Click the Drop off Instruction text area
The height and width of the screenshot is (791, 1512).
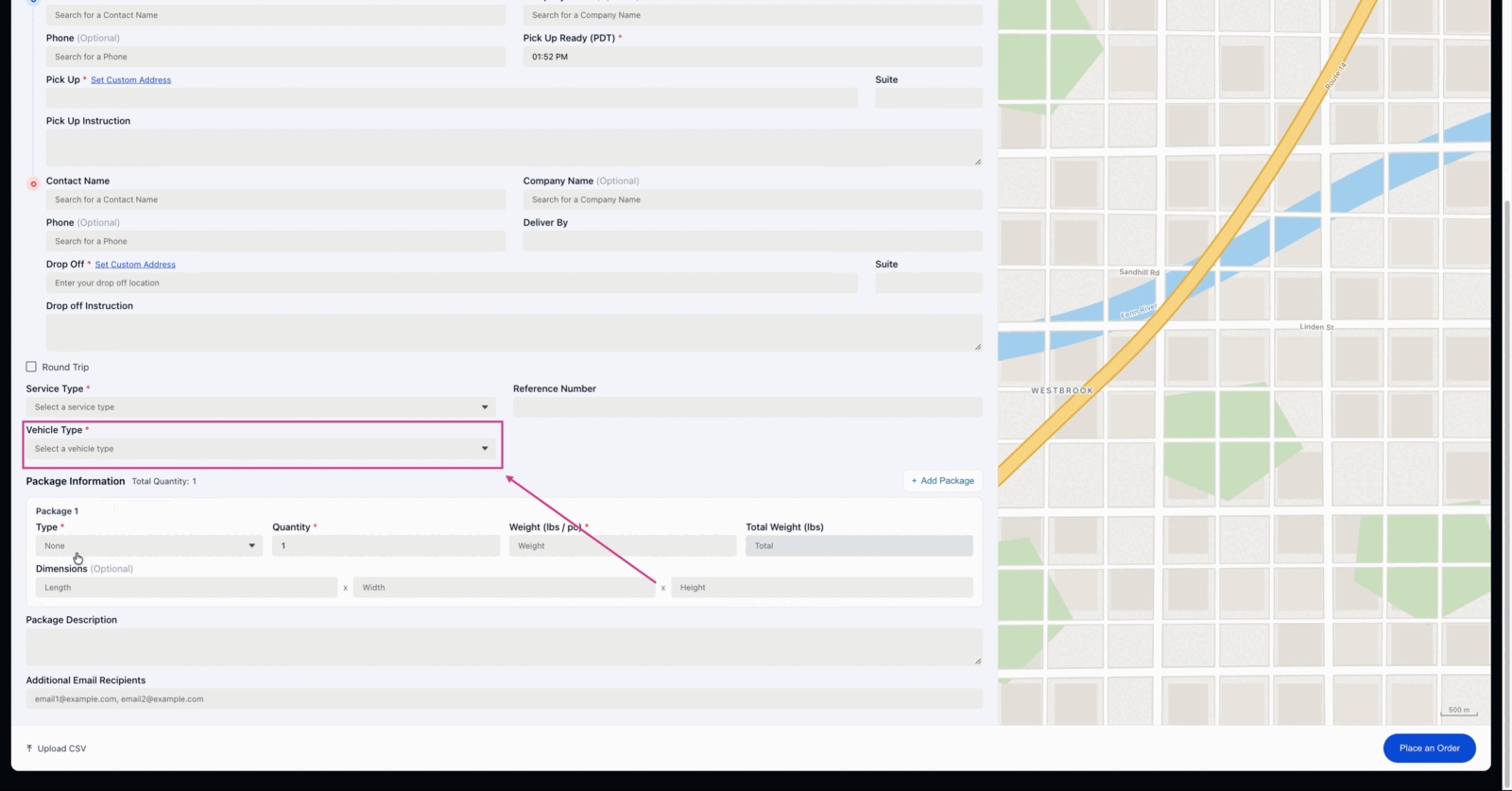coord(514,333)
